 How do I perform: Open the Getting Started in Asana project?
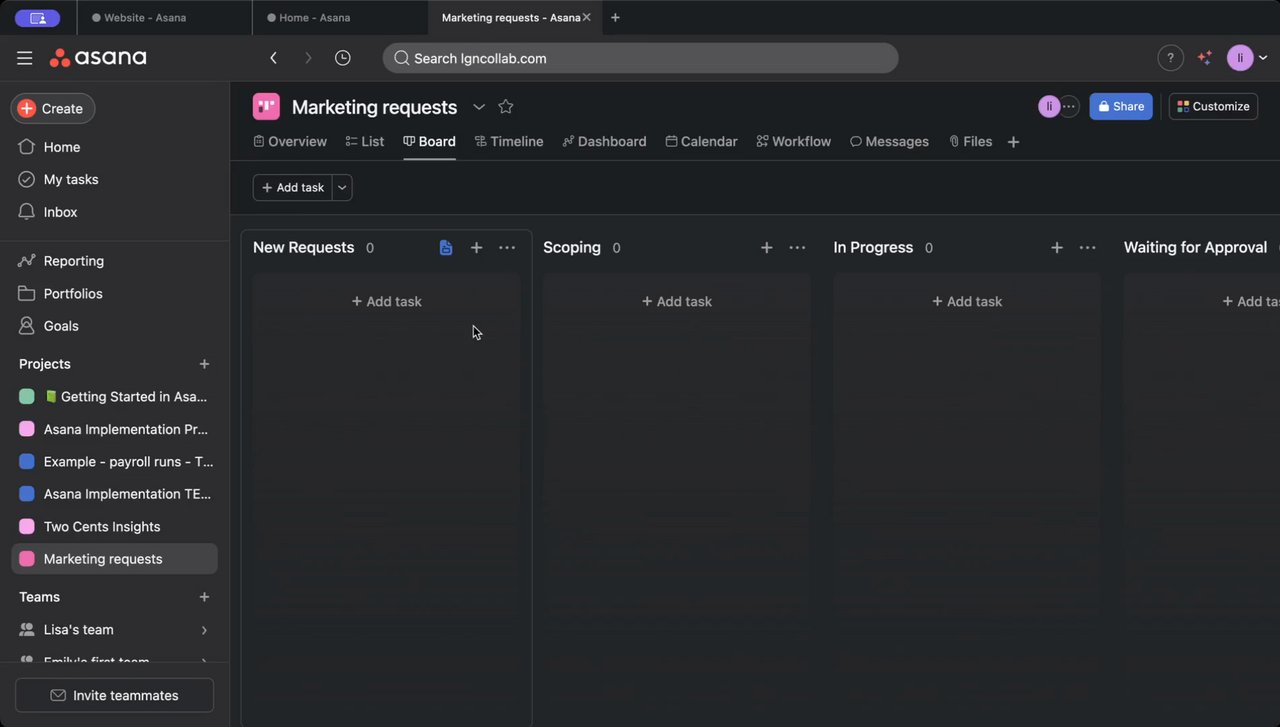114,397
